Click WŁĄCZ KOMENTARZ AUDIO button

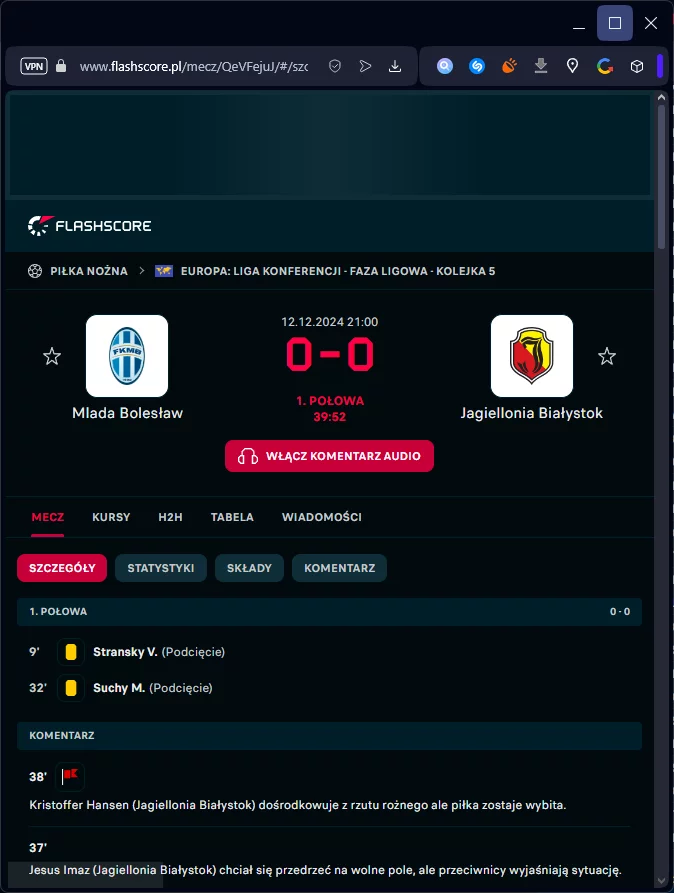pyautogui.click(x=329, y=456)
